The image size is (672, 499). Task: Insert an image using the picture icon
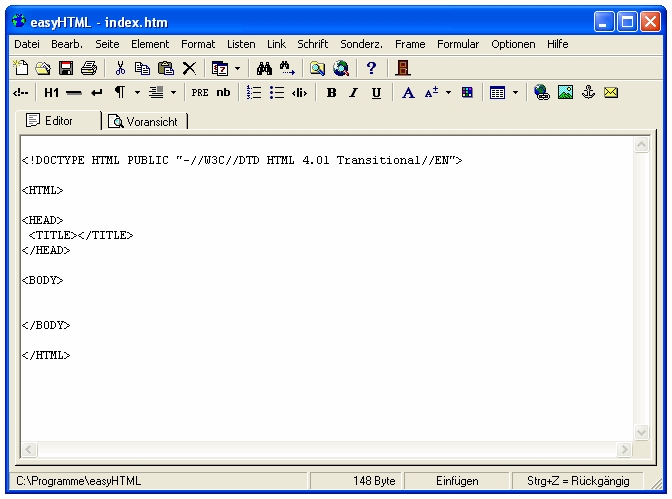pos(565,93)
